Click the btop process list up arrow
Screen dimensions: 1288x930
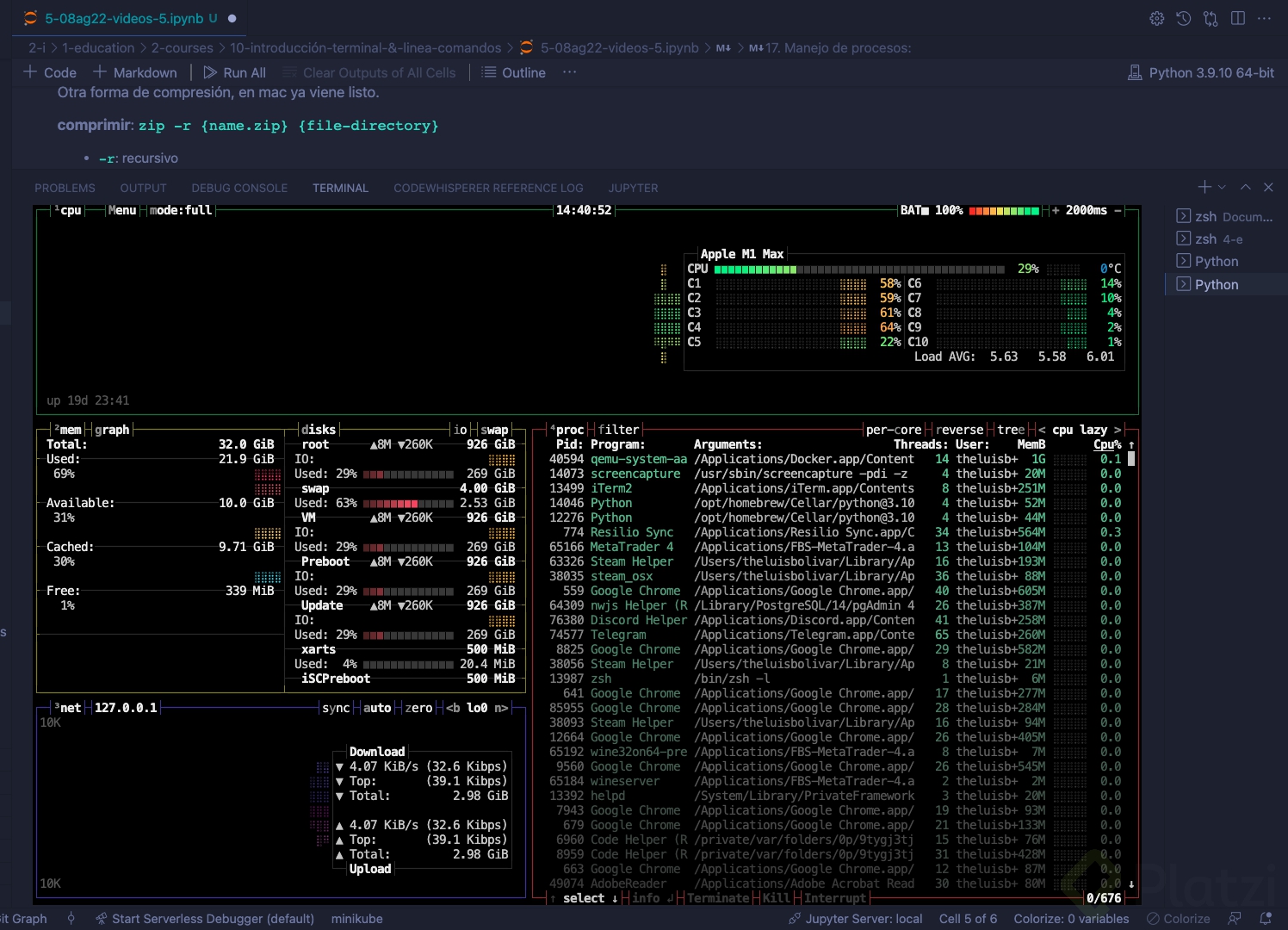point(1131,444)
